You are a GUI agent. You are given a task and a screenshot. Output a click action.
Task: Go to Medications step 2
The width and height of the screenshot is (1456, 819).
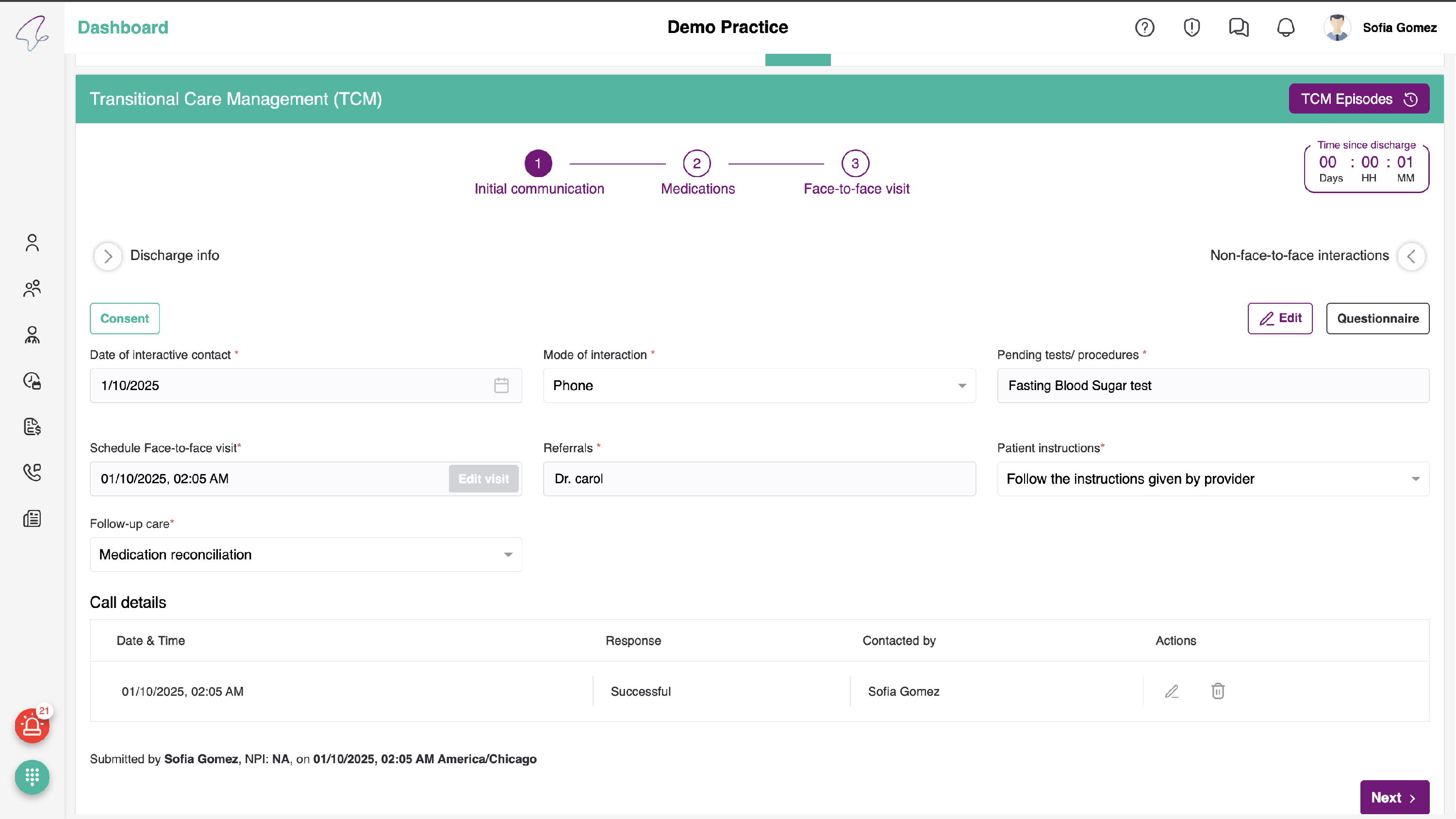click(x=696, y=164)
